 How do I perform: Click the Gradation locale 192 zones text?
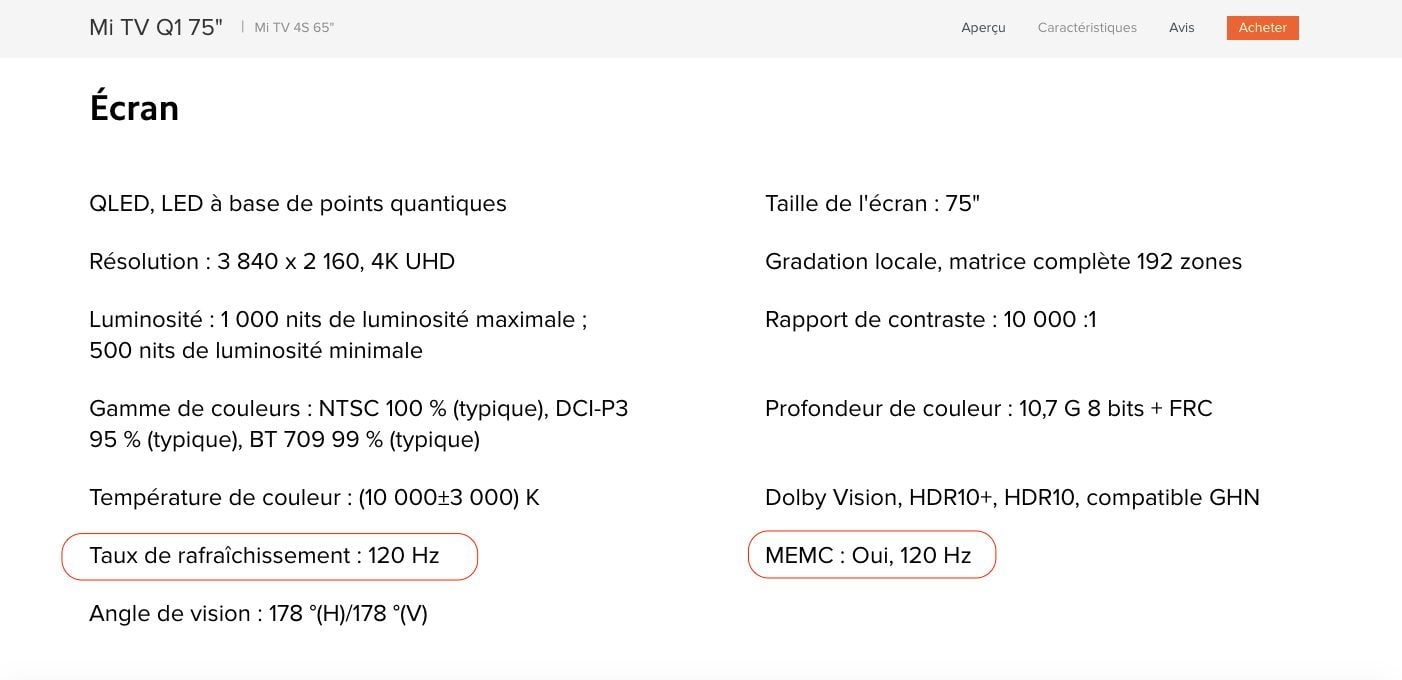1003,262
